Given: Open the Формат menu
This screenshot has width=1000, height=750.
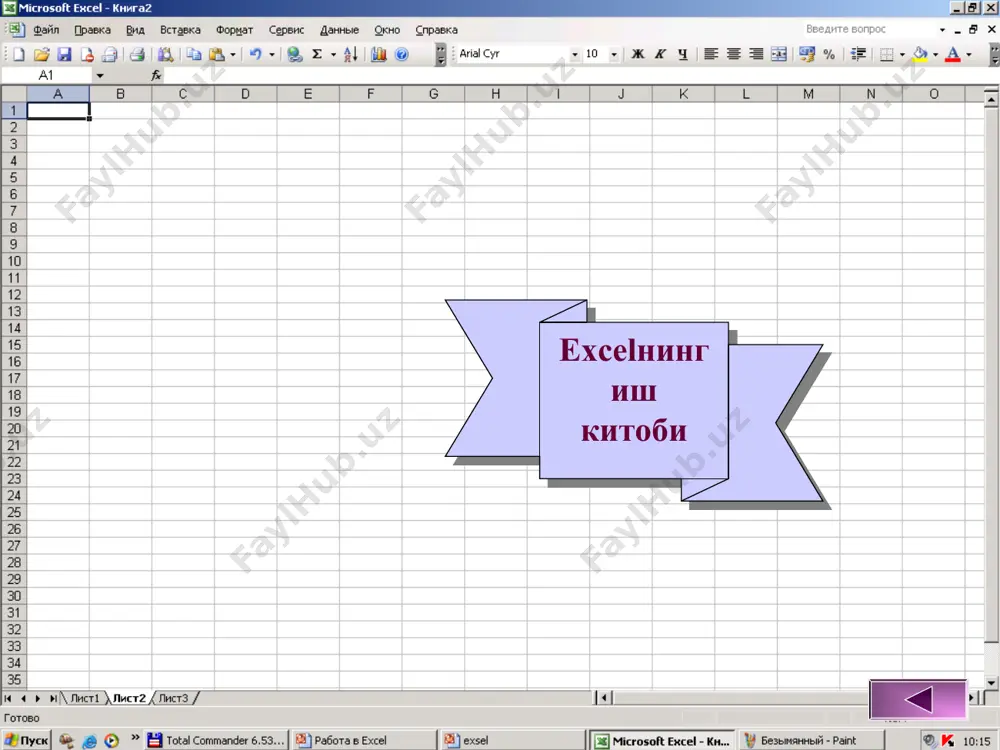Looking at the screenshot, I should pos(234,29).
